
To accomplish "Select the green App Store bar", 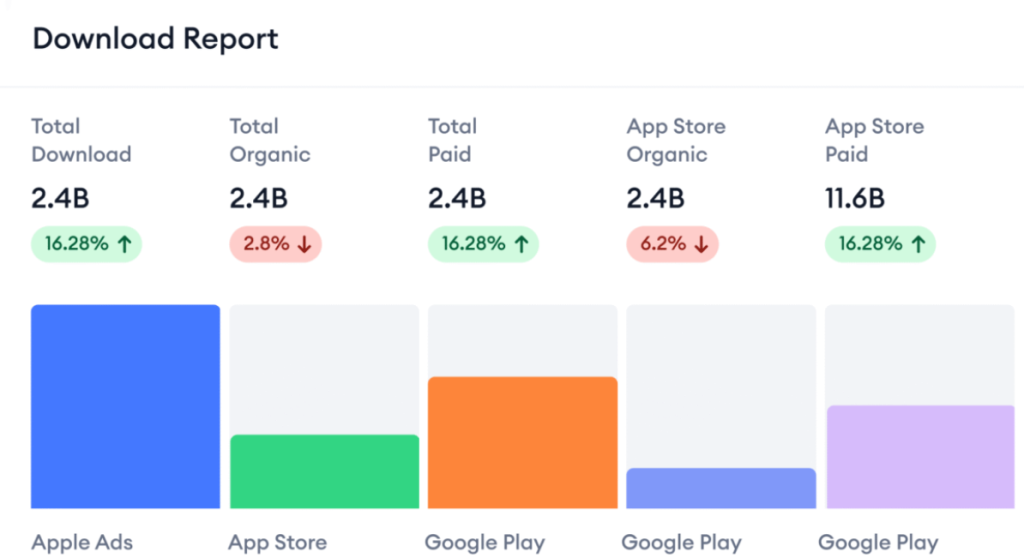I will [x=324, y=472].
